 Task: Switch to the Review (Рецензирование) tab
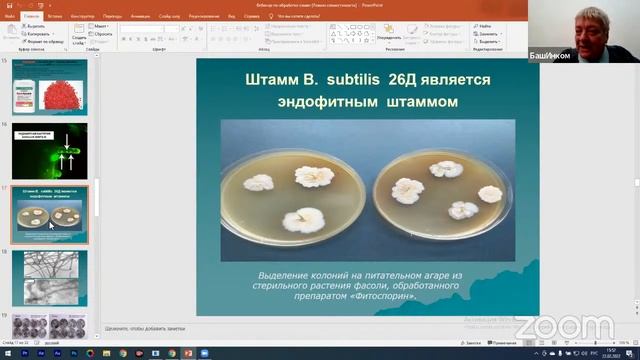[x=204, y=16]
